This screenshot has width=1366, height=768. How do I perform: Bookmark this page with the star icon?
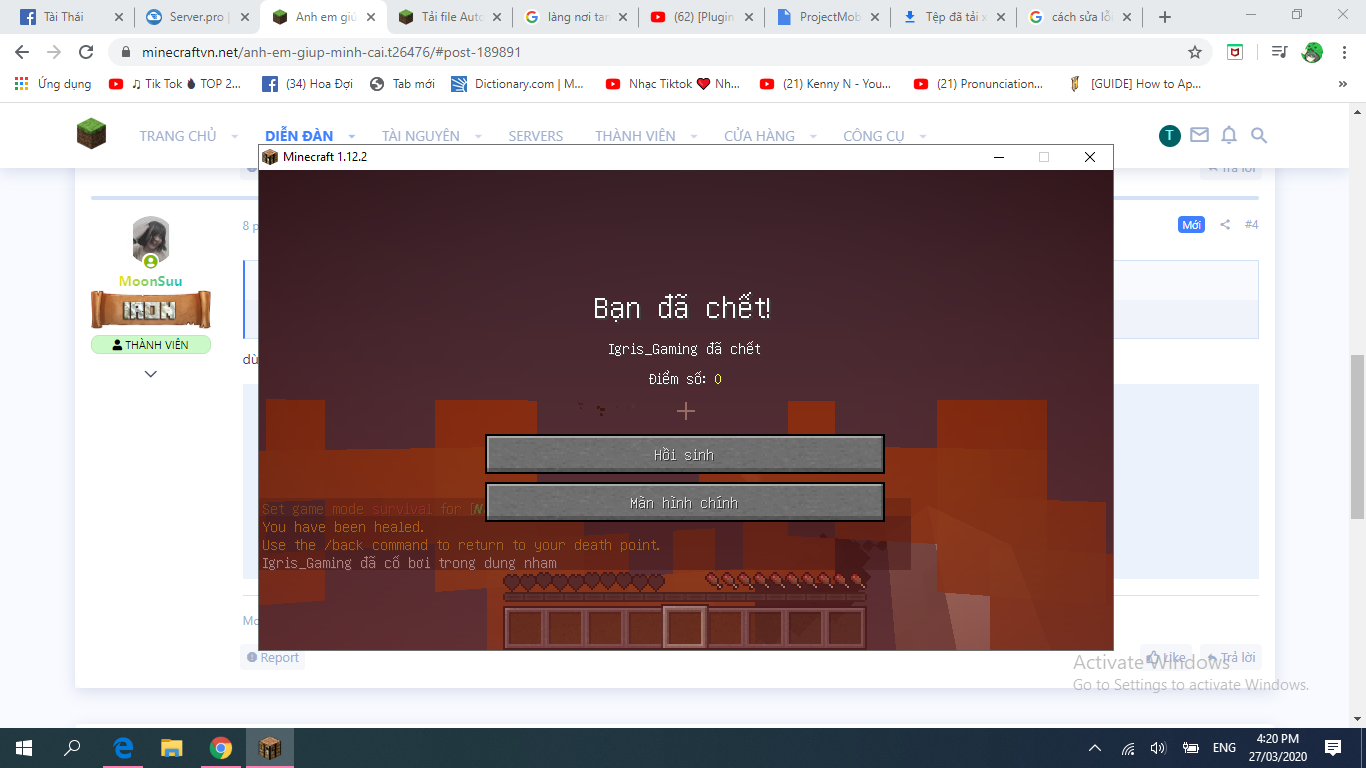(x=1195, y=52)
